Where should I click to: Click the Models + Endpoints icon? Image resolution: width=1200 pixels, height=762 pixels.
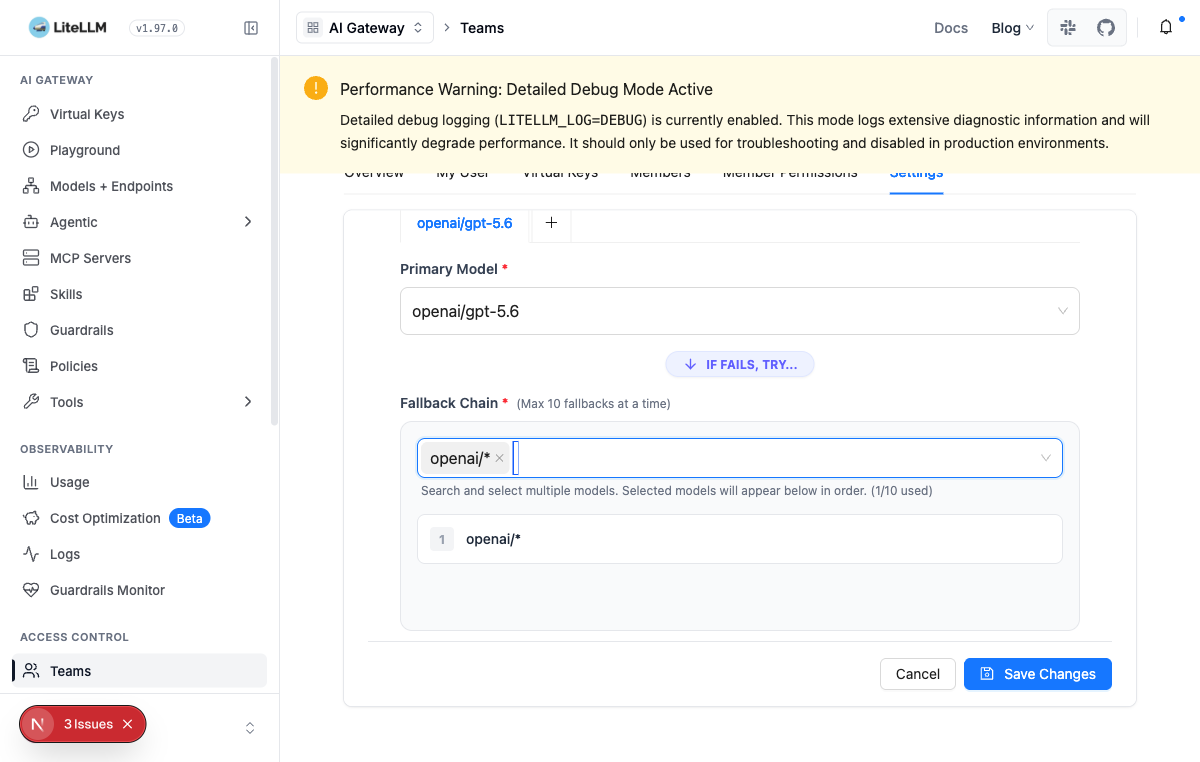[31, 186]
